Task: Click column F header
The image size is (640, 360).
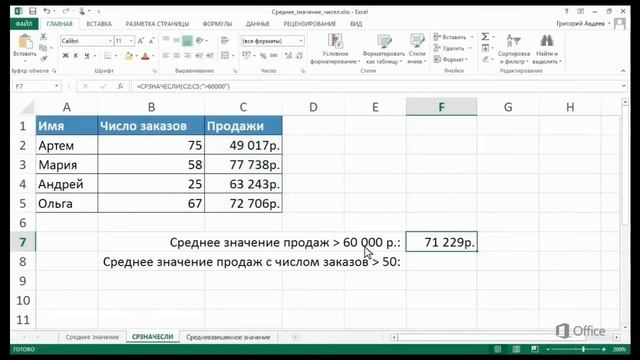Action: pyautogui.click(x=441, y=107)
